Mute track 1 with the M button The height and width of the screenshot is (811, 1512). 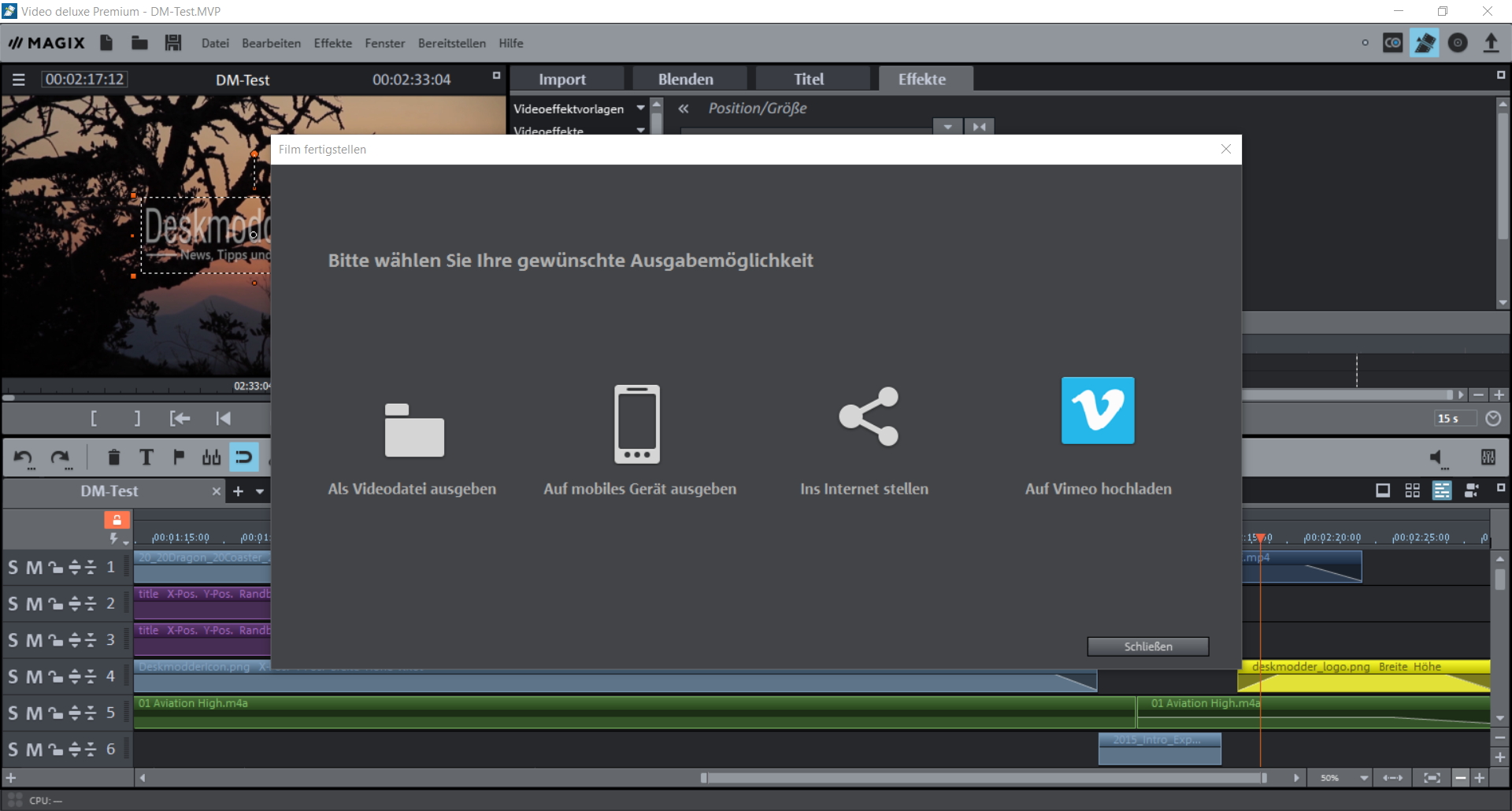pyautogui.click(x=34, y=568)
